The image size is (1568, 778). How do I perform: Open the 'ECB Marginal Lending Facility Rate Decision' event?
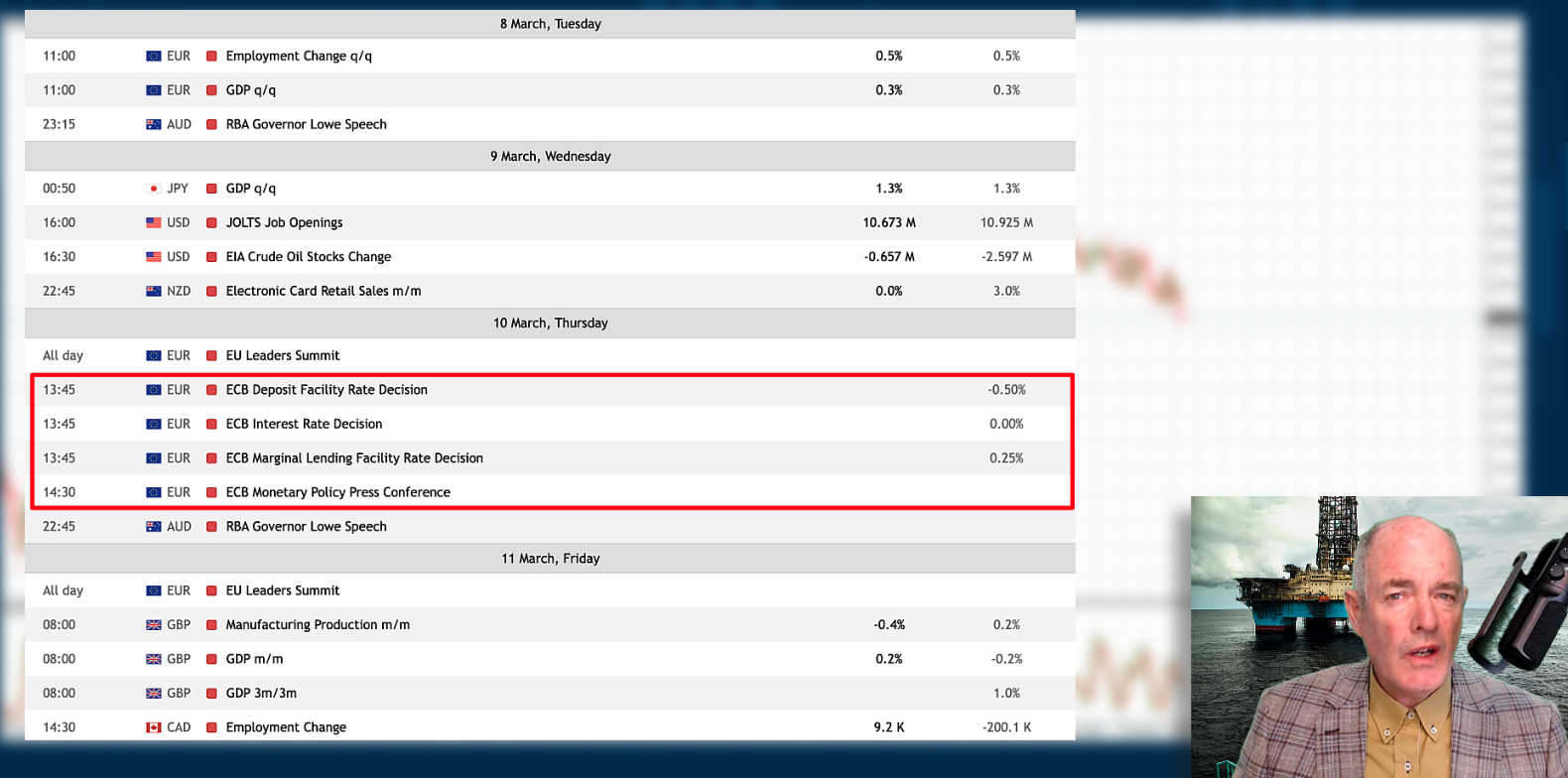click(x=354, y=458)
